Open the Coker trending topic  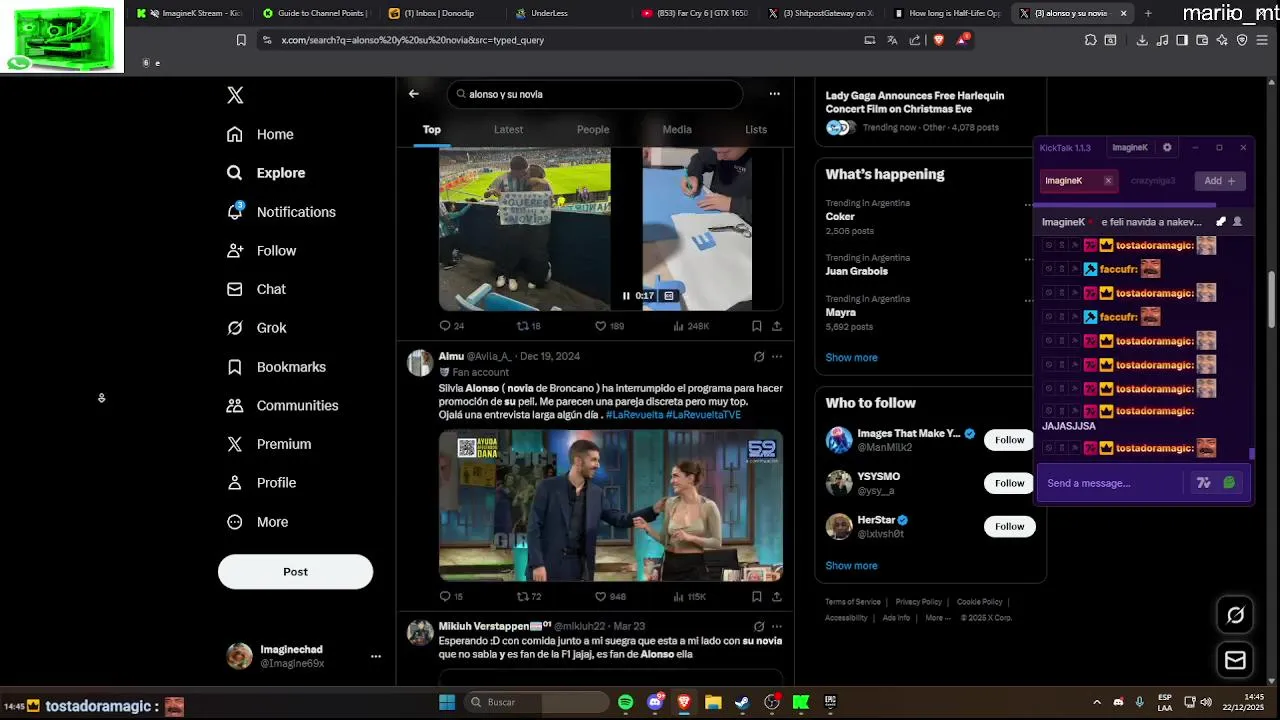840,217
